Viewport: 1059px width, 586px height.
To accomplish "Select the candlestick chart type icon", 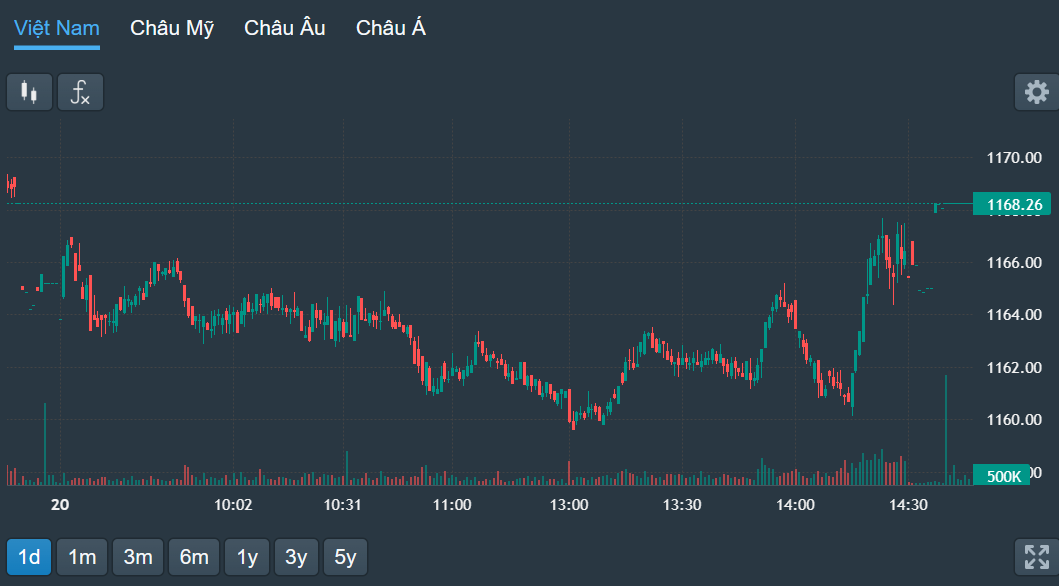I will pyautogui.click(x=28, y=91).
